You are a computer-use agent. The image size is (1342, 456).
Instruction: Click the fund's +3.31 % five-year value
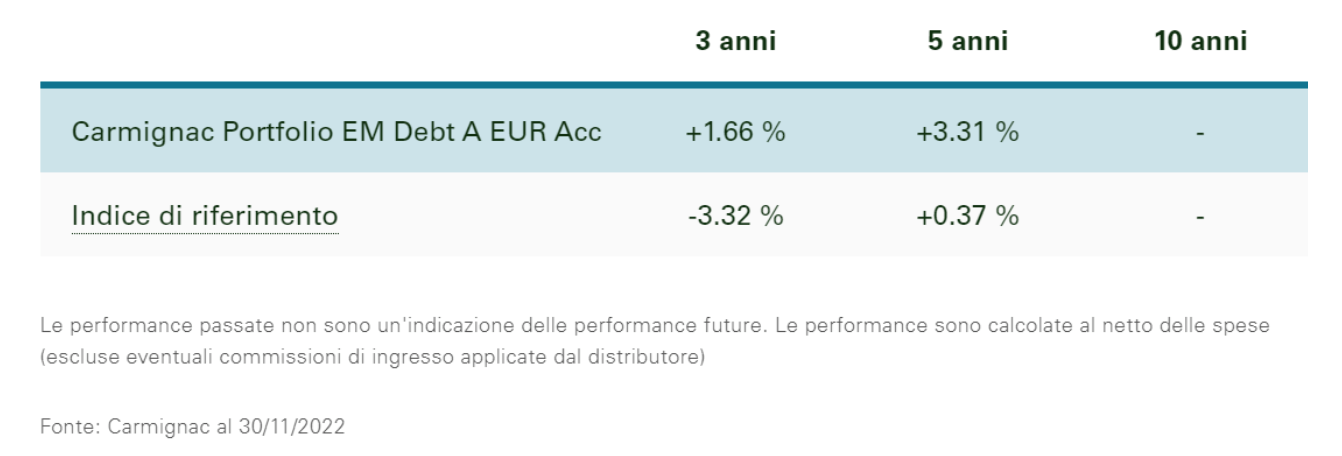point(967,132)
